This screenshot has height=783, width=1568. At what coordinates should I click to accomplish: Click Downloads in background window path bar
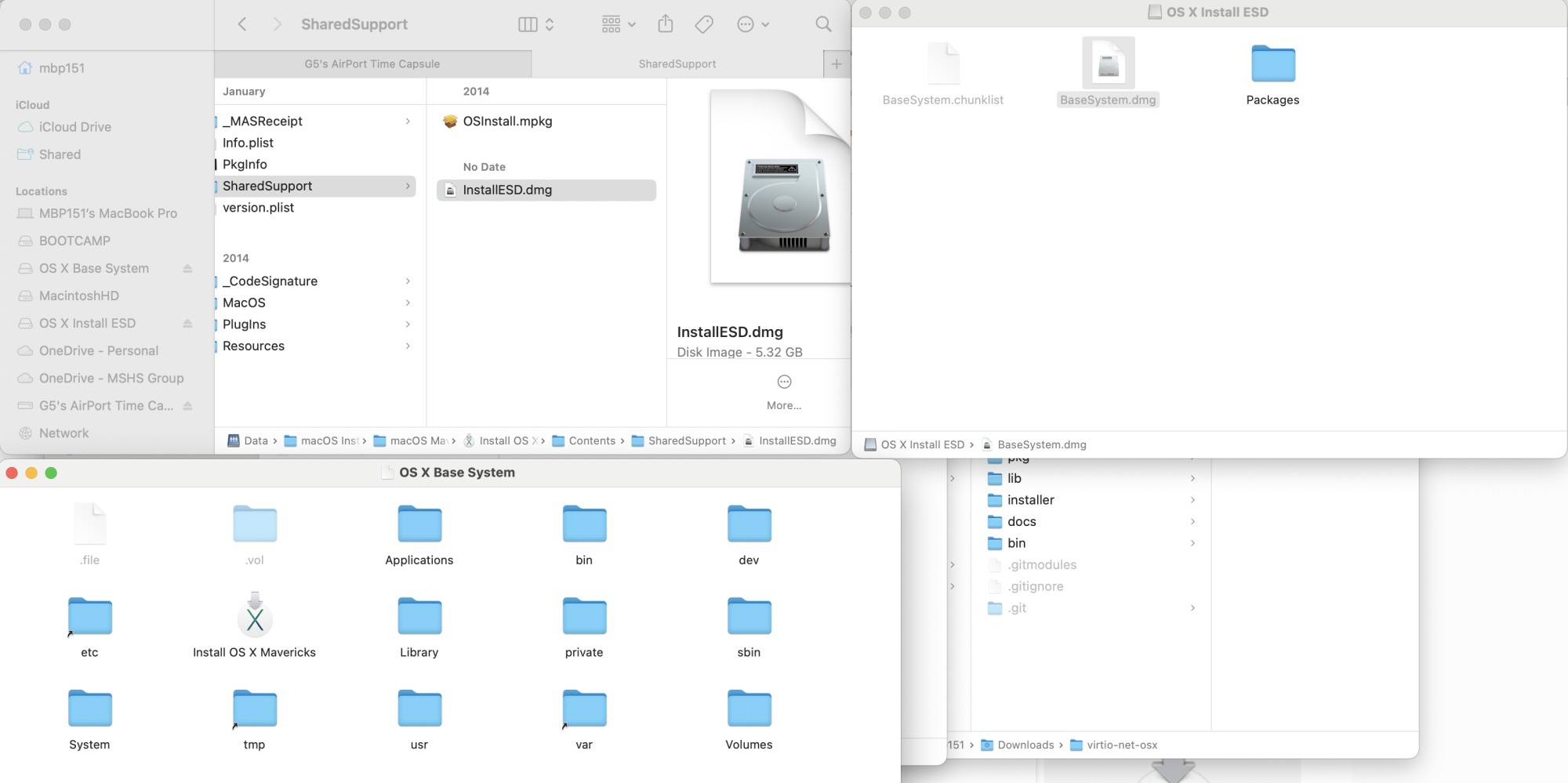1018,745
